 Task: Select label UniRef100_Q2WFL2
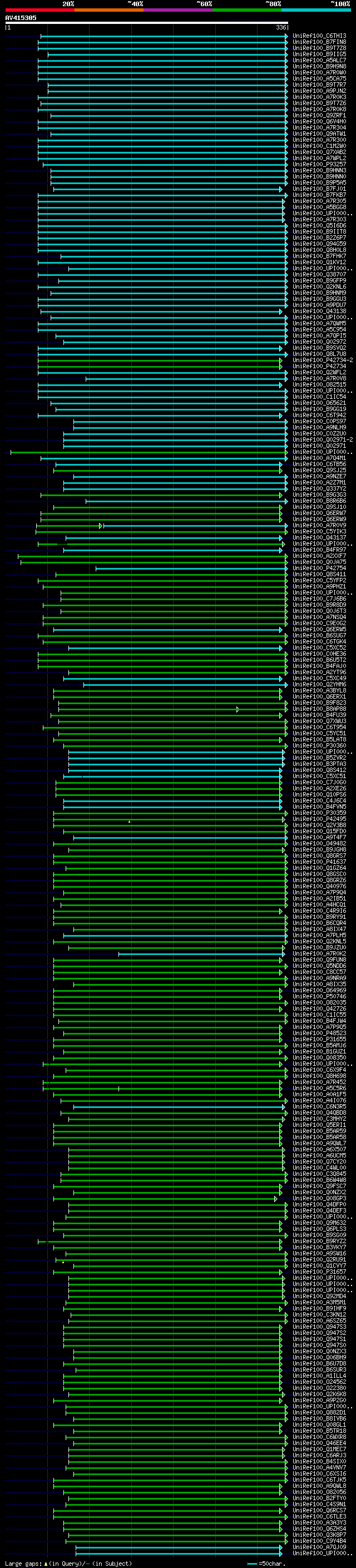pyautogui.click(x=319, y=373)
